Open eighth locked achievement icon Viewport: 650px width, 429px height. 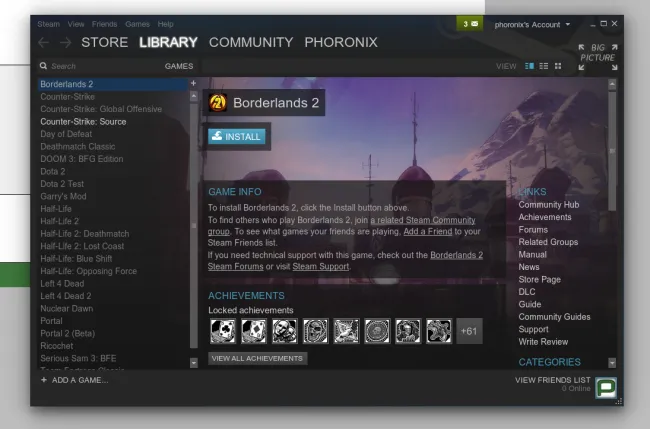click(x=439, y=331)
